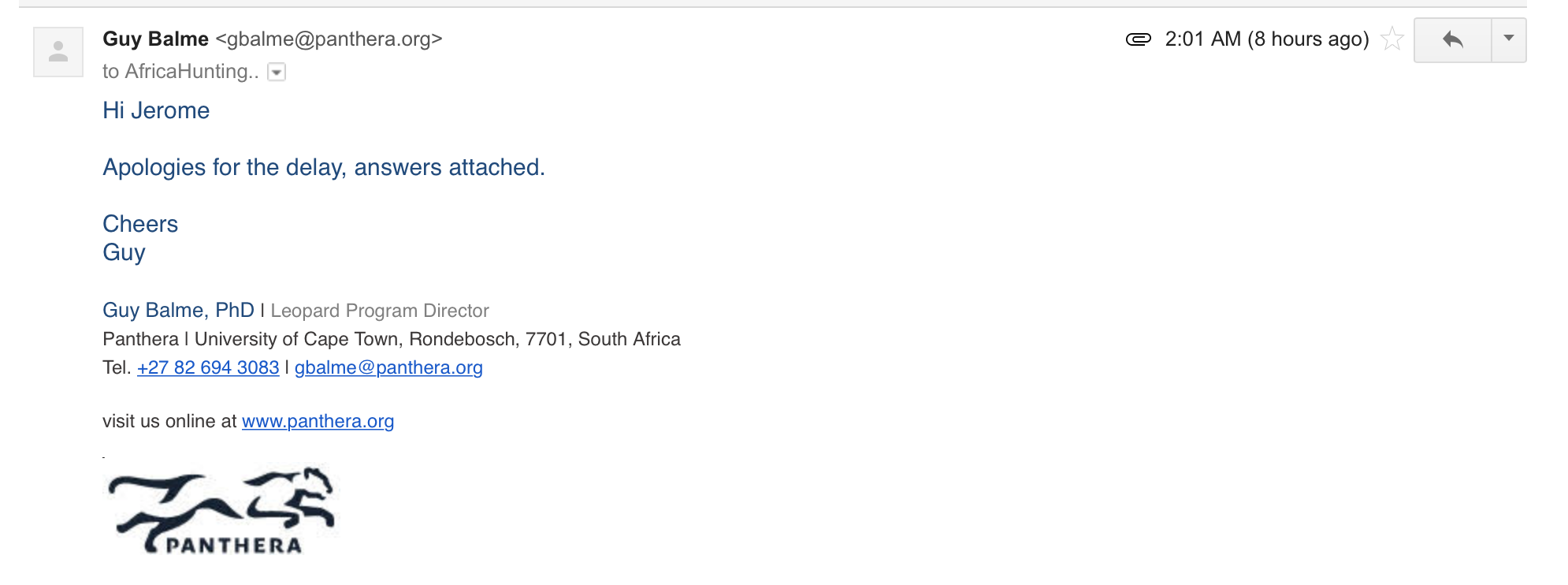
Task: Click the University of Cape Town address line
Action: [x=392, y=339]
